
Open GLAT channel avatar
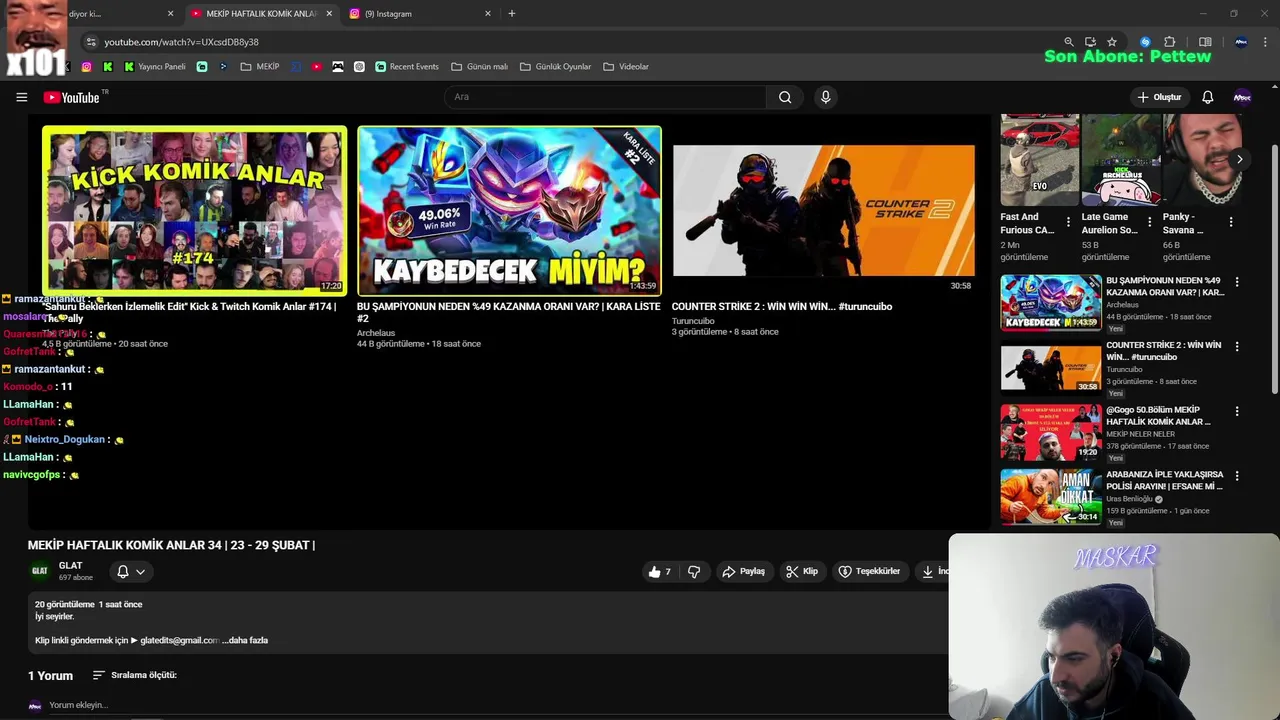pyautogui.click(x=39, y=571)
